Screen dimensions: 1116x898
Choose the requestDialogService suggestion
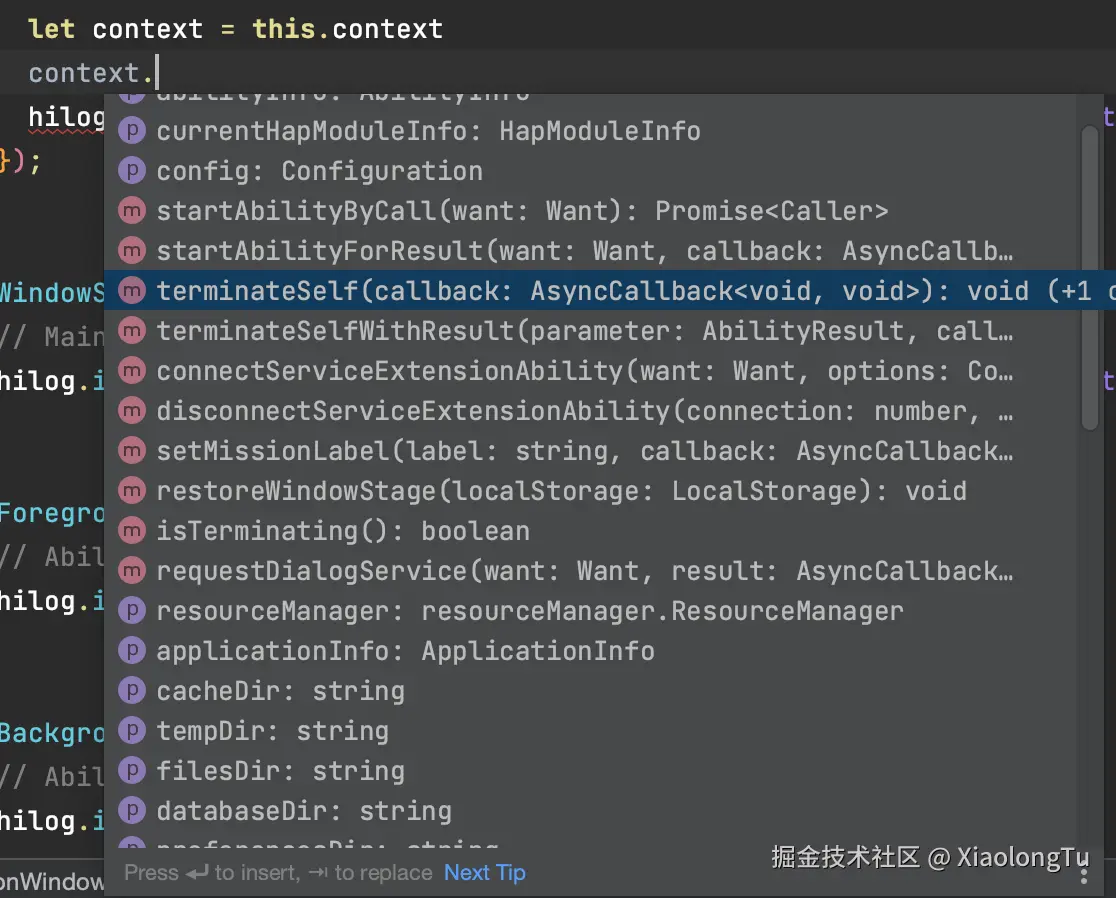[x=584, y=571]
